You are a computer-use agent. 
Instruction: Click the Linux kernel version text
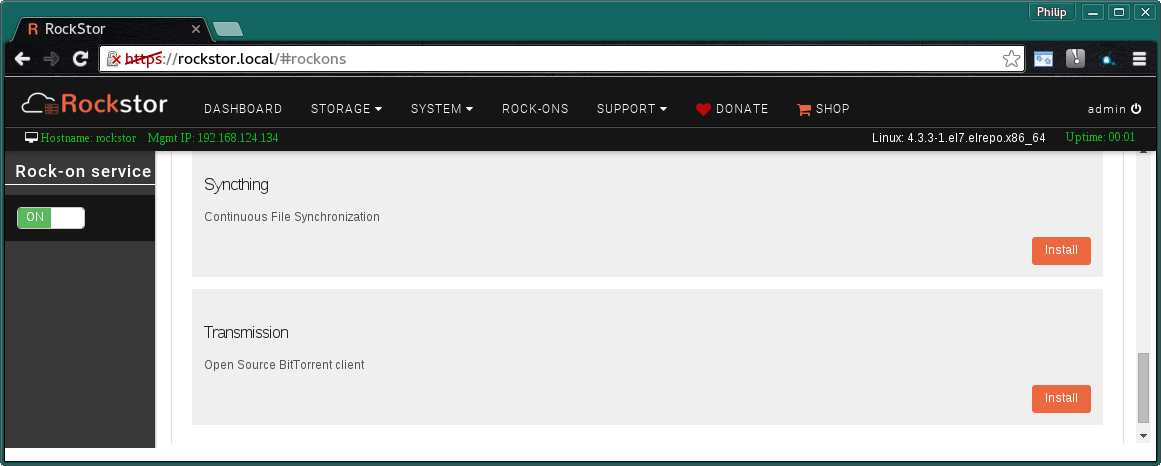[x=959, y=138]
